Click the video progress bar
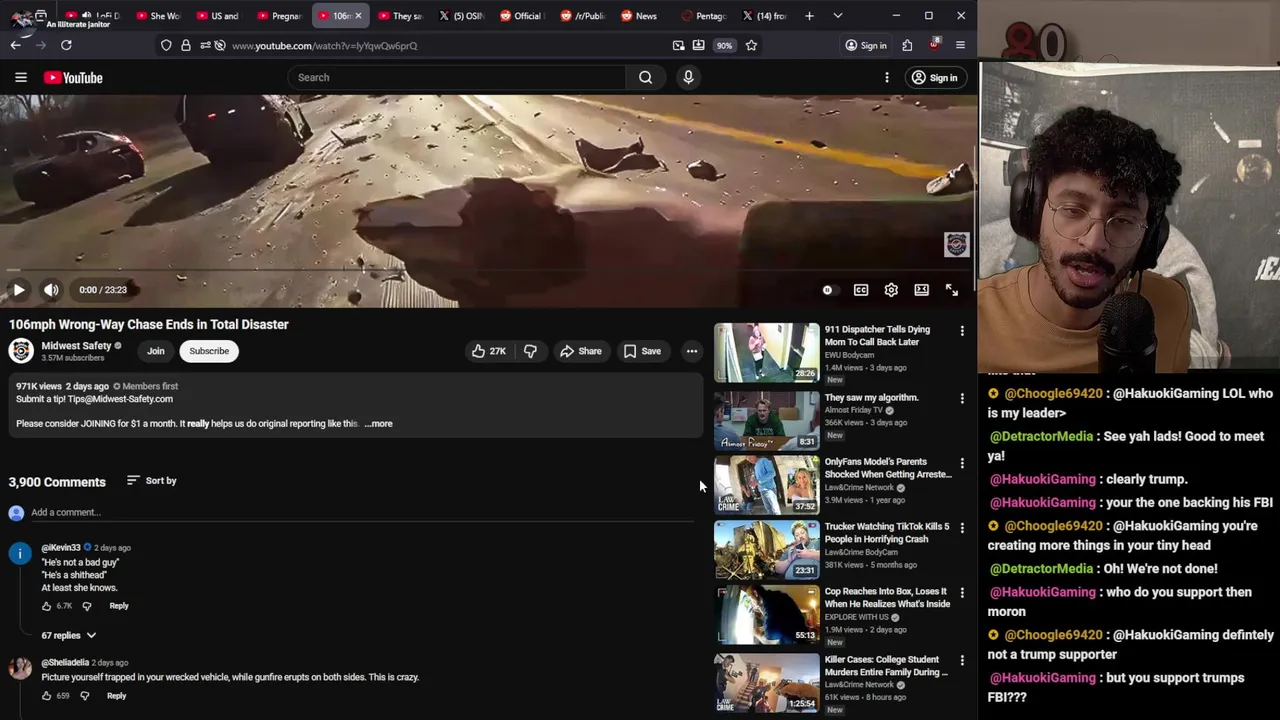Viewport: 1280px width, 720px height. point(487,270)
